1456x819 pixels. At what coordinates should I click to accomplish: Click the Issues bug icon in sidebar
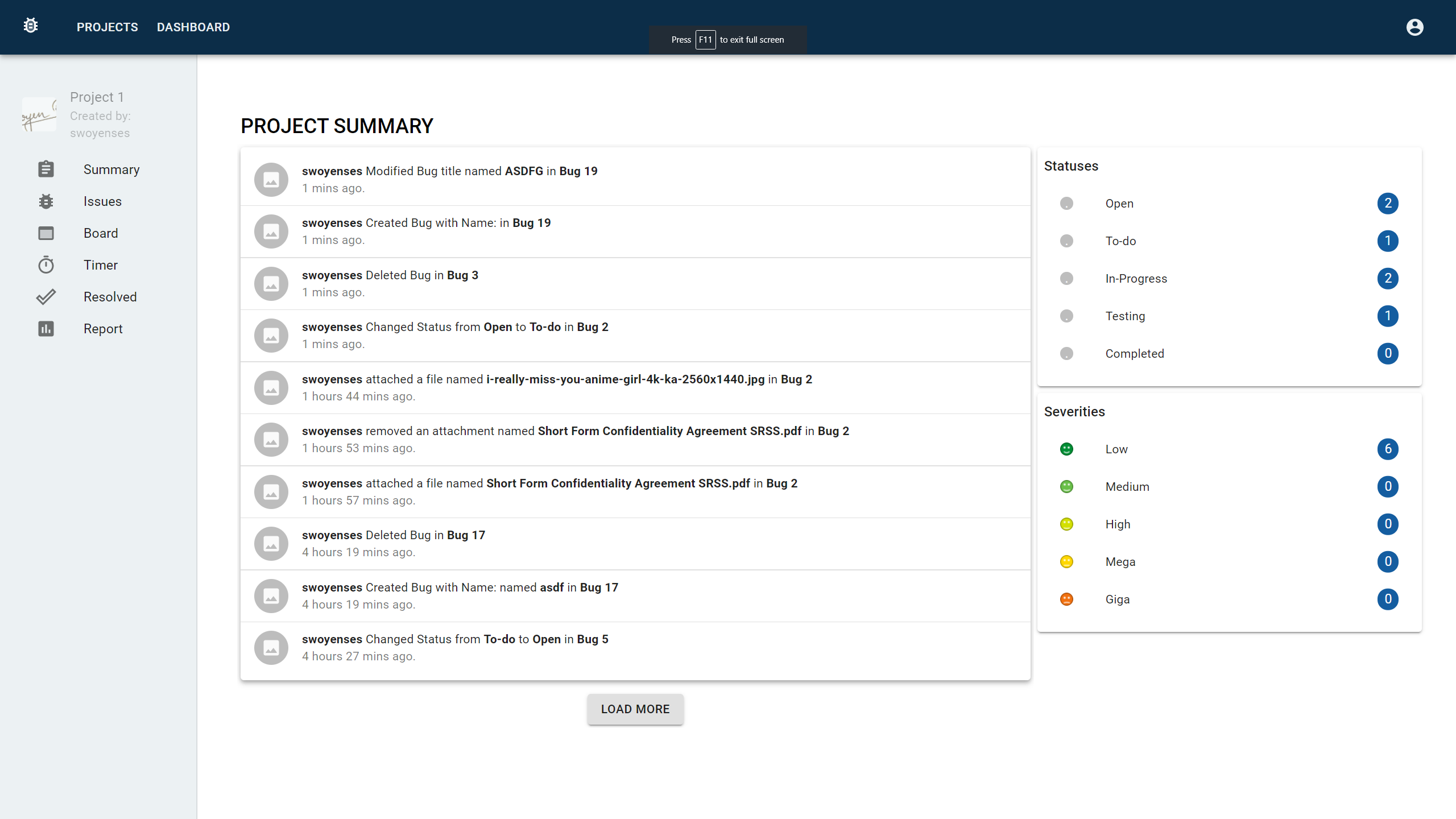46,201
